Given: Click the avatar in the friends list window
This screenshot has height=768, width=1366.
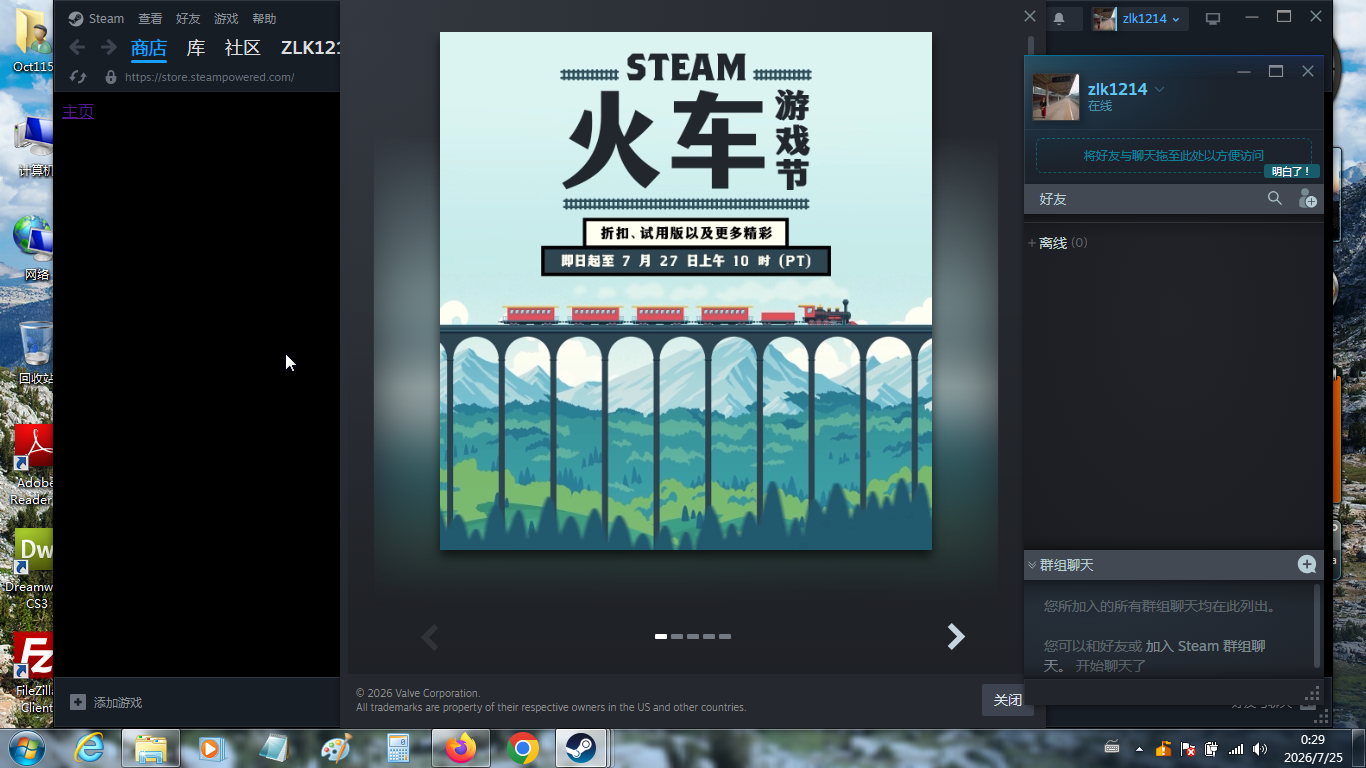Looking at the screenshot, I should [x=1056, y=97].
